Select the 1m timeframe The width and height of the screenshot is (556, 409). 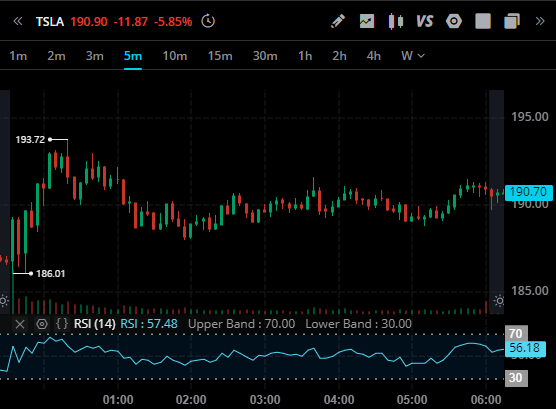click(x=18, y=56)
